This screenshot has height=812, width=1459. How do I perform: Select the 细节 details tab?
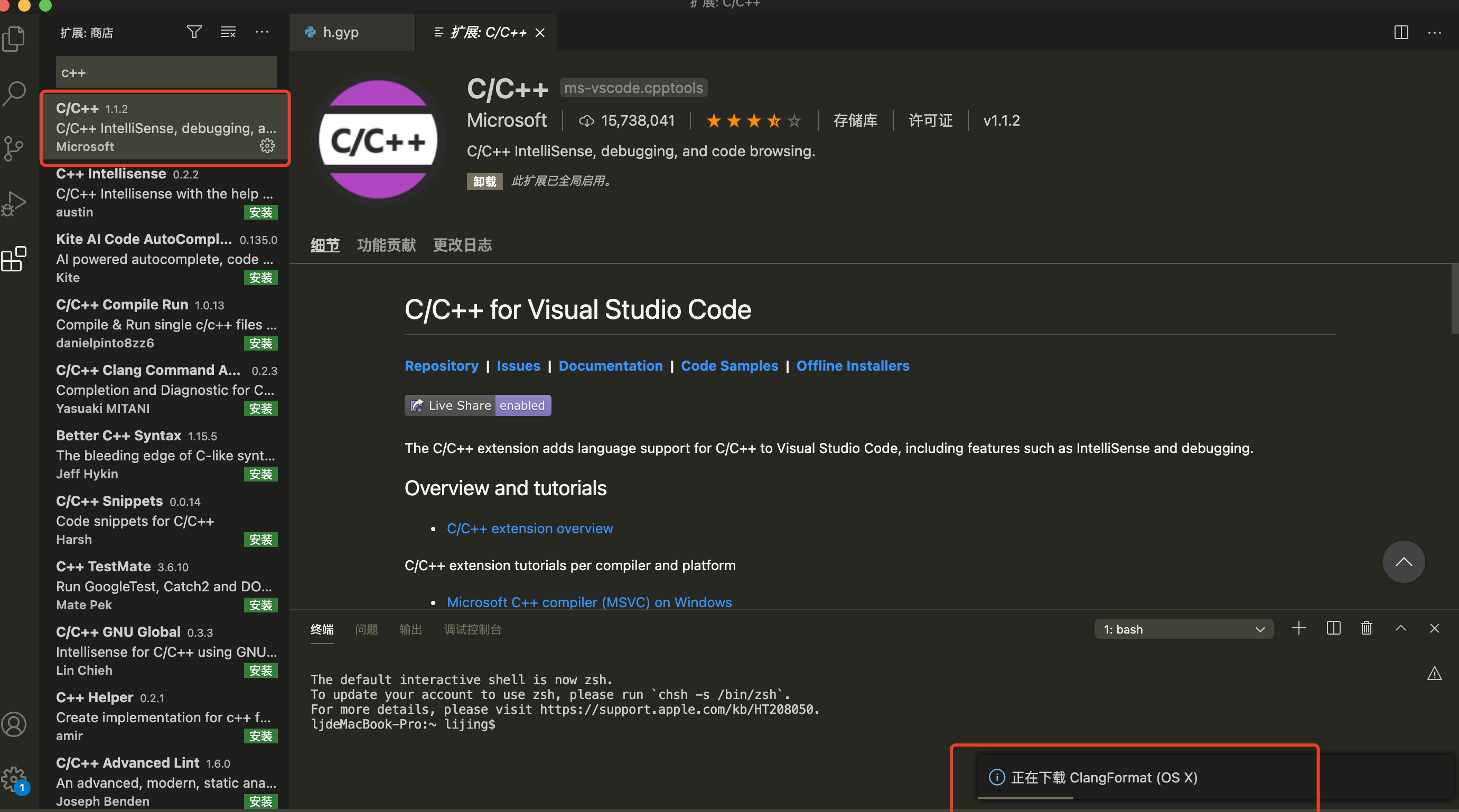coord(325,245)
